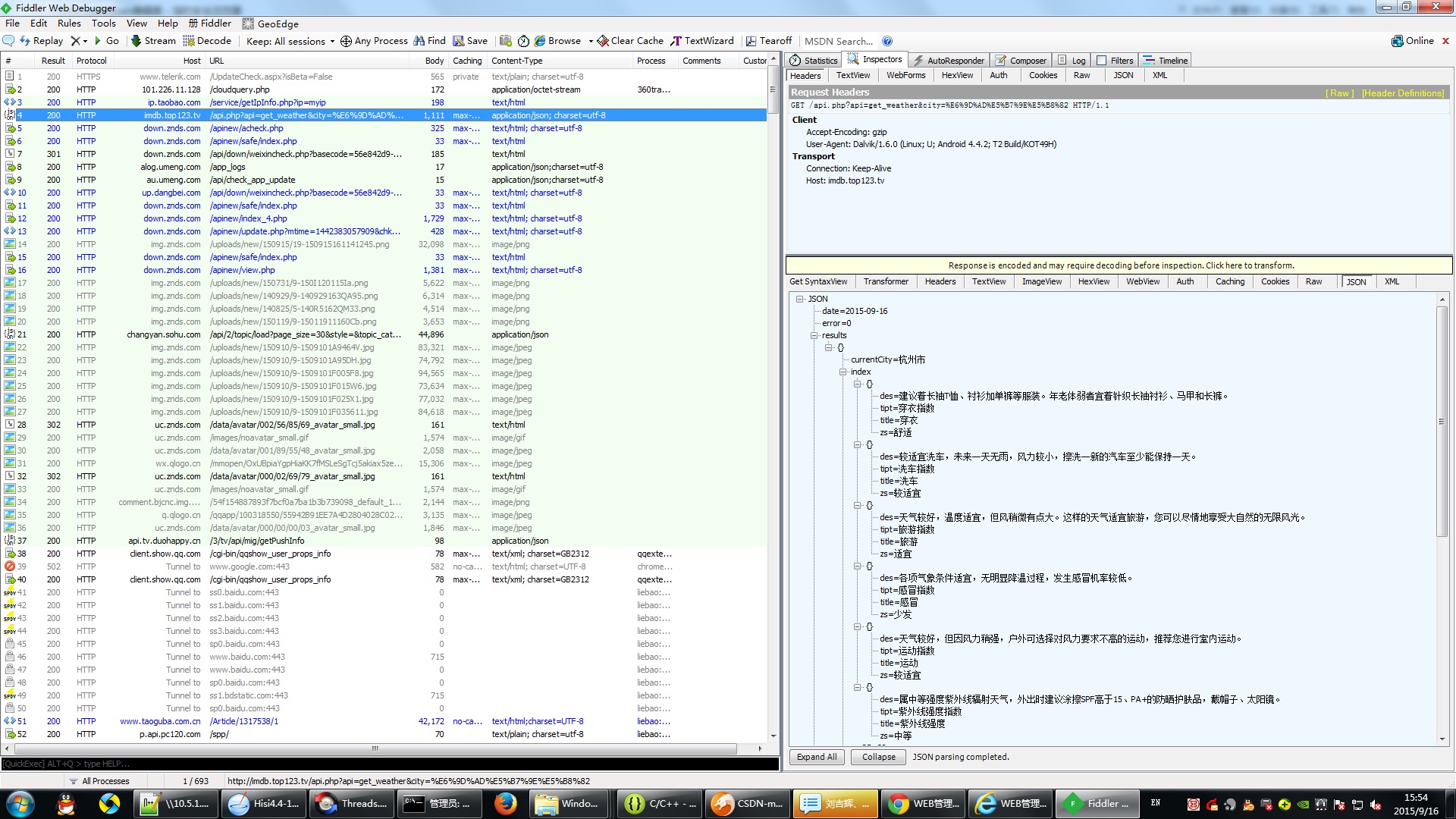Click the [Header Definitions] link
The height and width of the screenshot is (819, 1456).
[1403, 93]
